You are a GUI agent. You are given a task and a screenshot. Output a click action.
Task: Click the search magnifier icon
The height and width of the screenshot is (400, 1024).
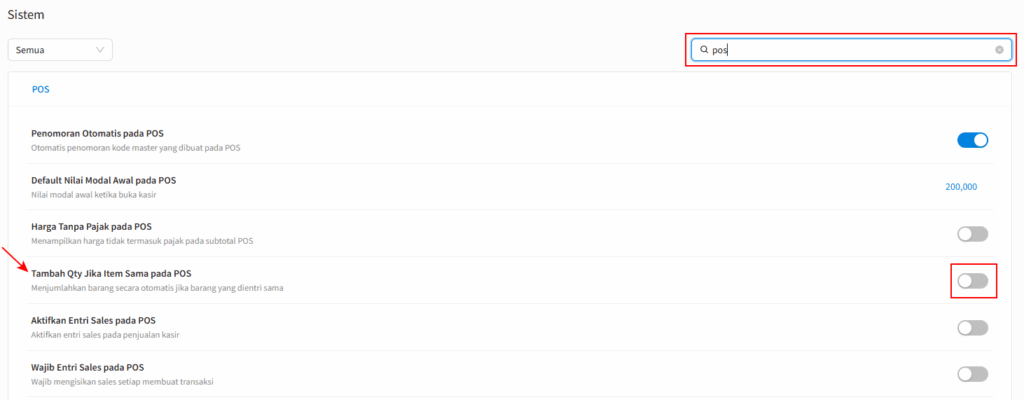[x=704, y=50]
